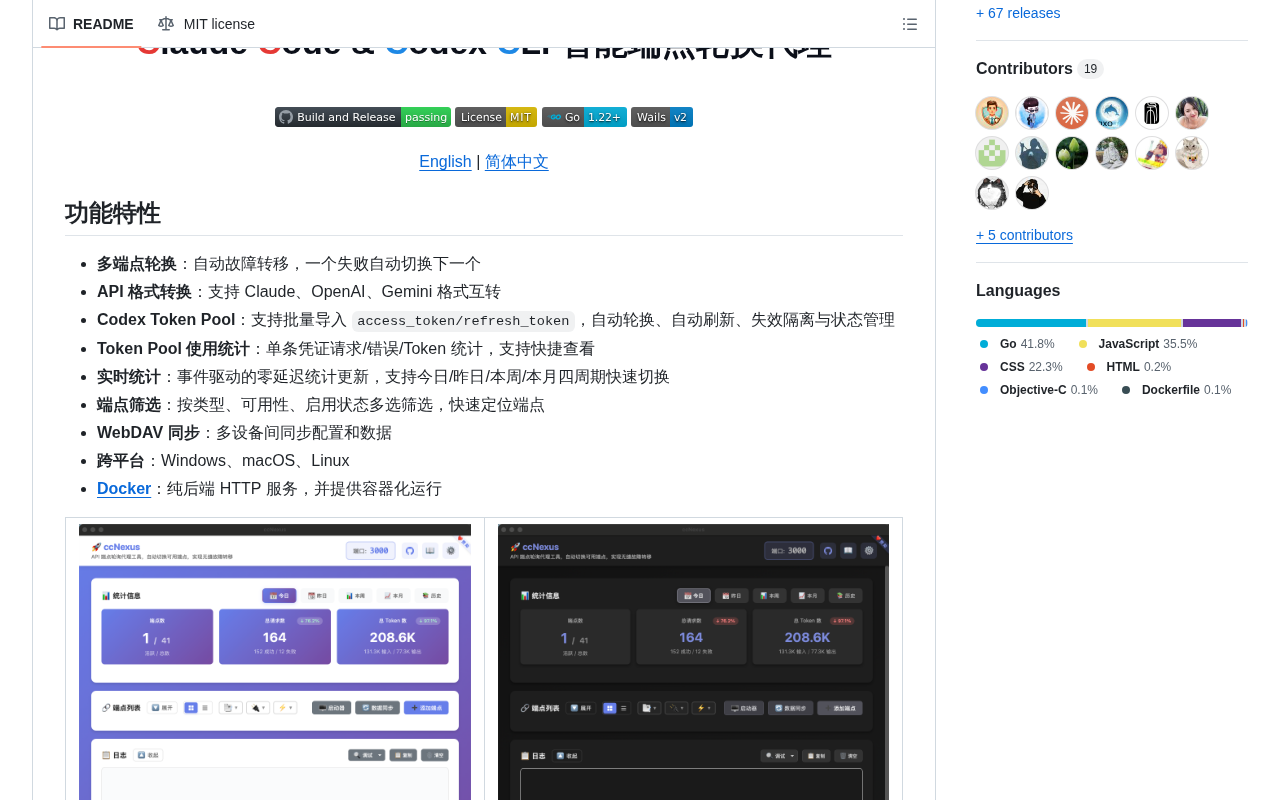
Task: Click the License MIT badge
Action: 496,117
